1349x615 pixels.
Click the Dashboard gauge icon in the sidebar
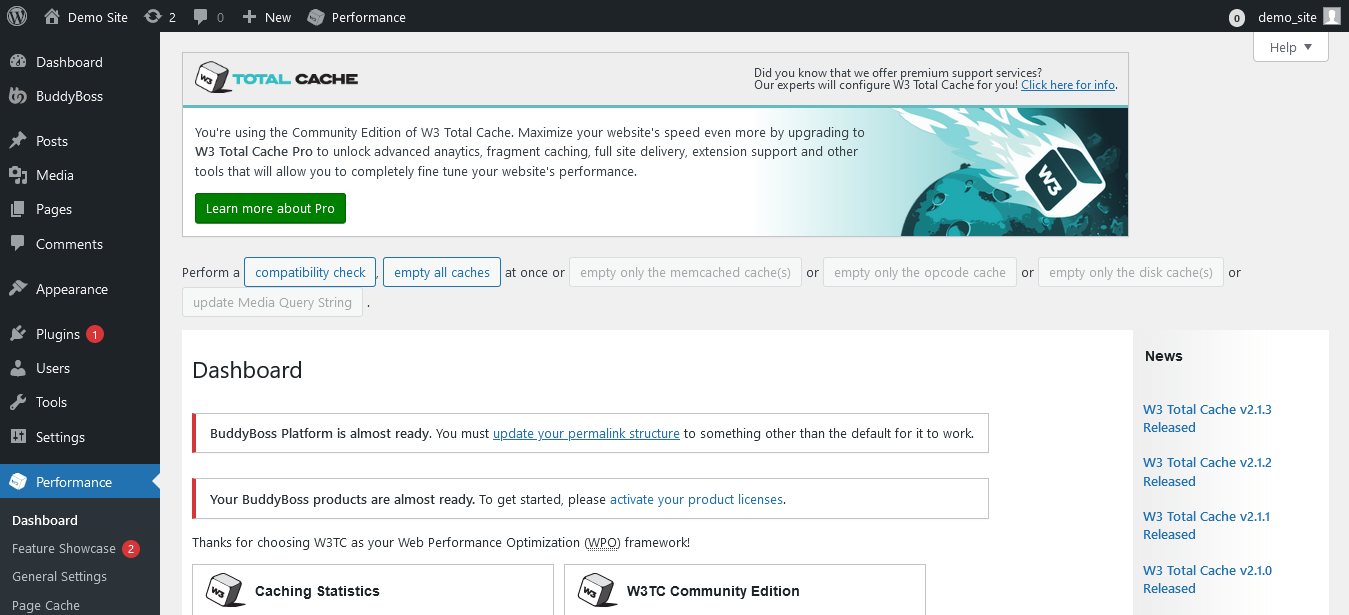[18, 62]
